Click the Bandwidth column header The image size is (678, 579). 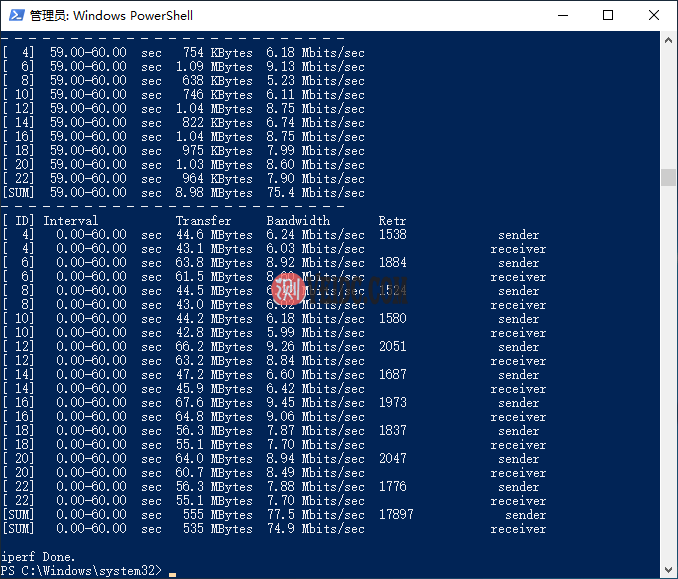[298, 221]
